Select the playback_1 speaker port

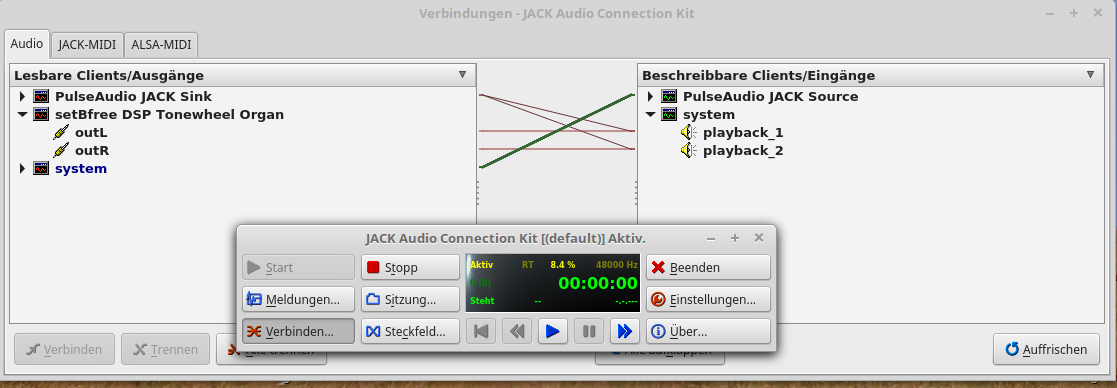pos(743,132)
